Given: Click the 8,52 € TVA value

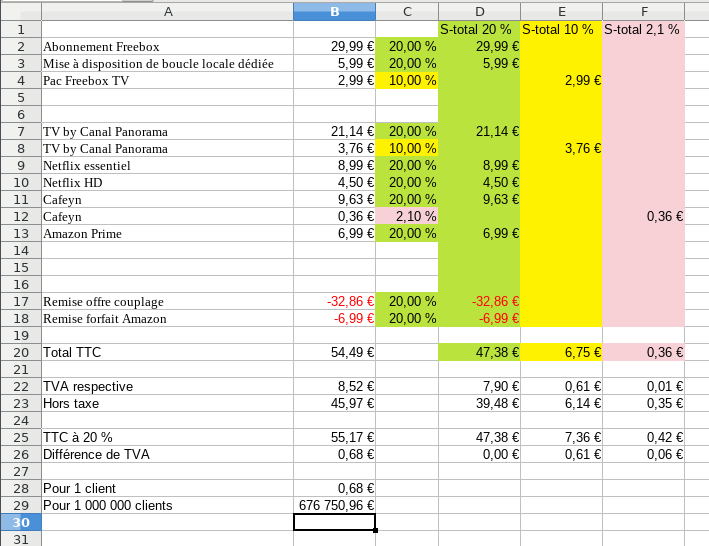Looking at the screenshot, I should [334, 386].
